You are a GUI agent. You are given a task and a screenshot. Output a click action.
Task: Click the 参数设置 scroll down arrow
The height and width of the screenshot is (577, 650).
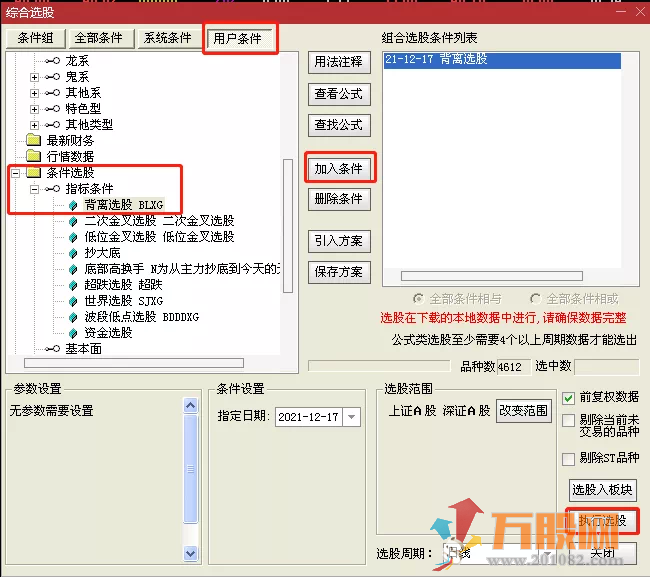tap(191, 553)
